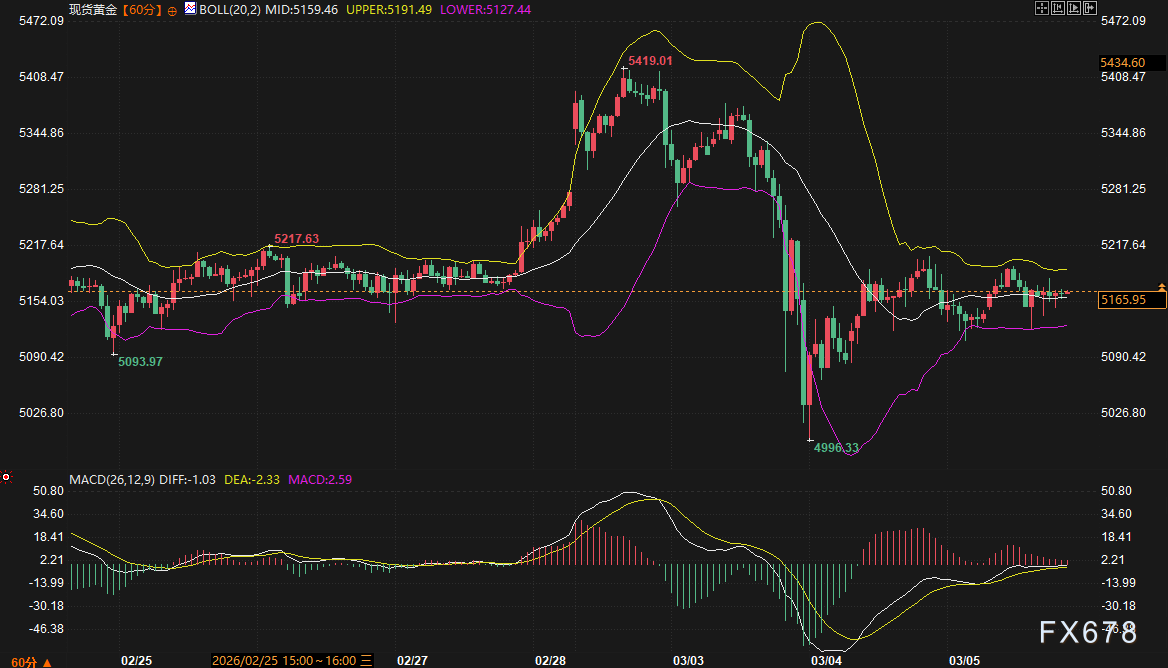Click the 5165.95 current price tag

[x=1121, y=299]
